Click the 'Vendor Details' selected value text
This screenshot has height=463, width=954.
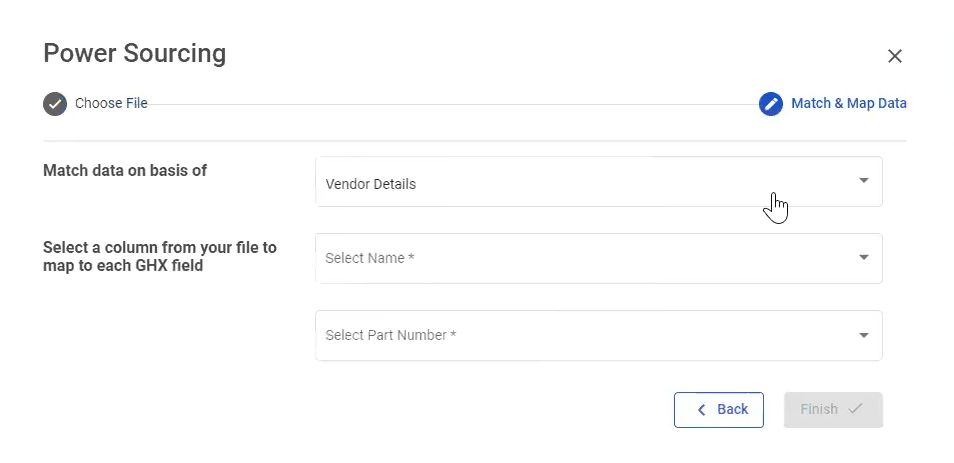click(x=371, y=184)
